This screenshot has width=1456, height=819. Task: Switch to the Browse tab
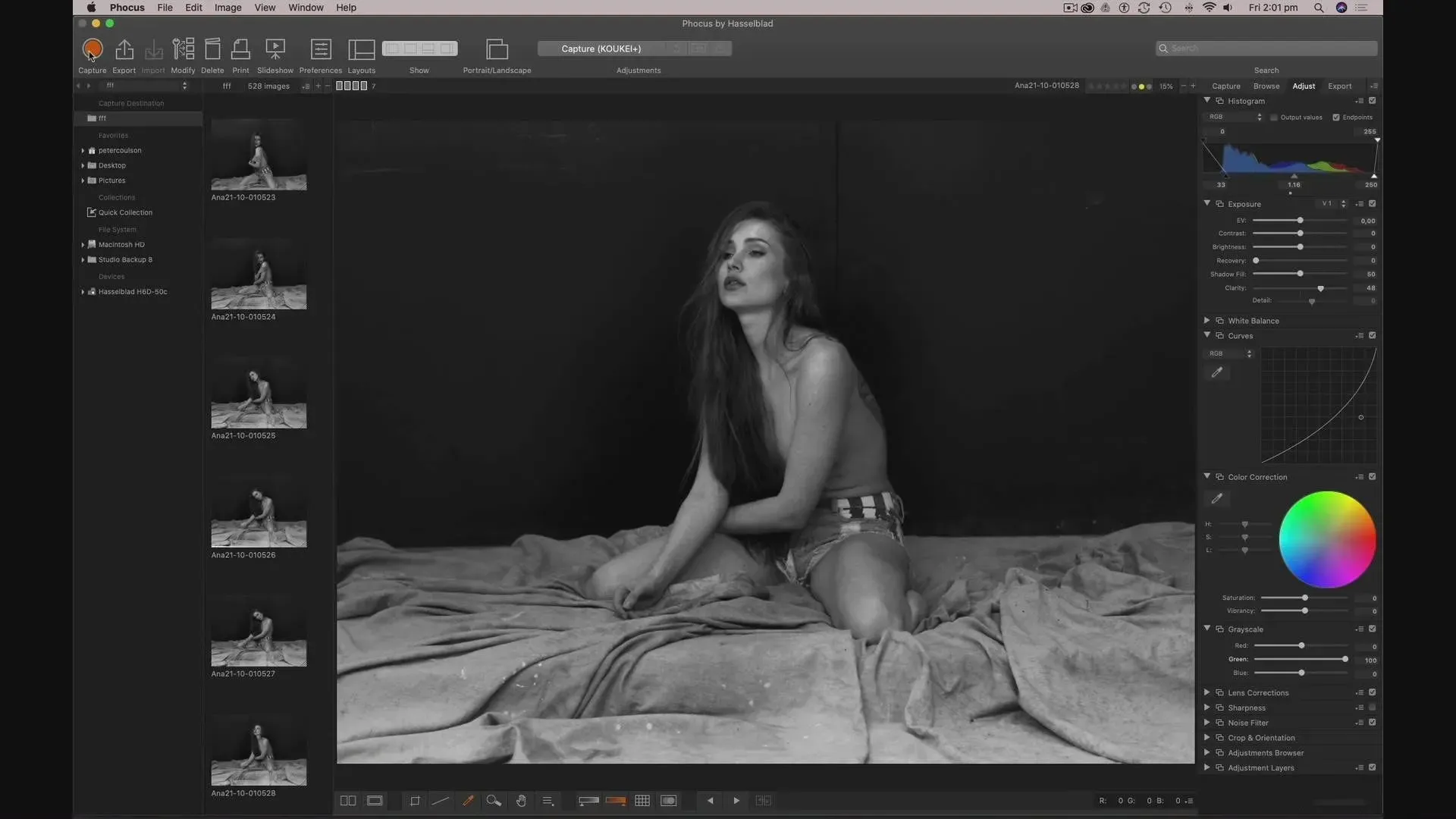click(1266, 86)
